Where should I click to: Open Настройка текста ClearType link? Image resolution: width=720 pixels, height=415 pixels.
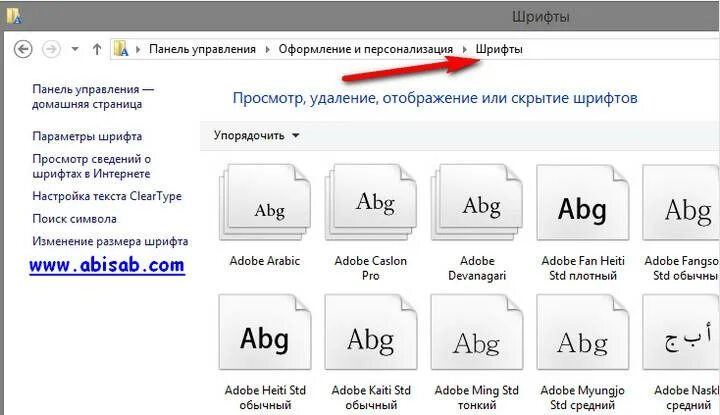(107, 196)
